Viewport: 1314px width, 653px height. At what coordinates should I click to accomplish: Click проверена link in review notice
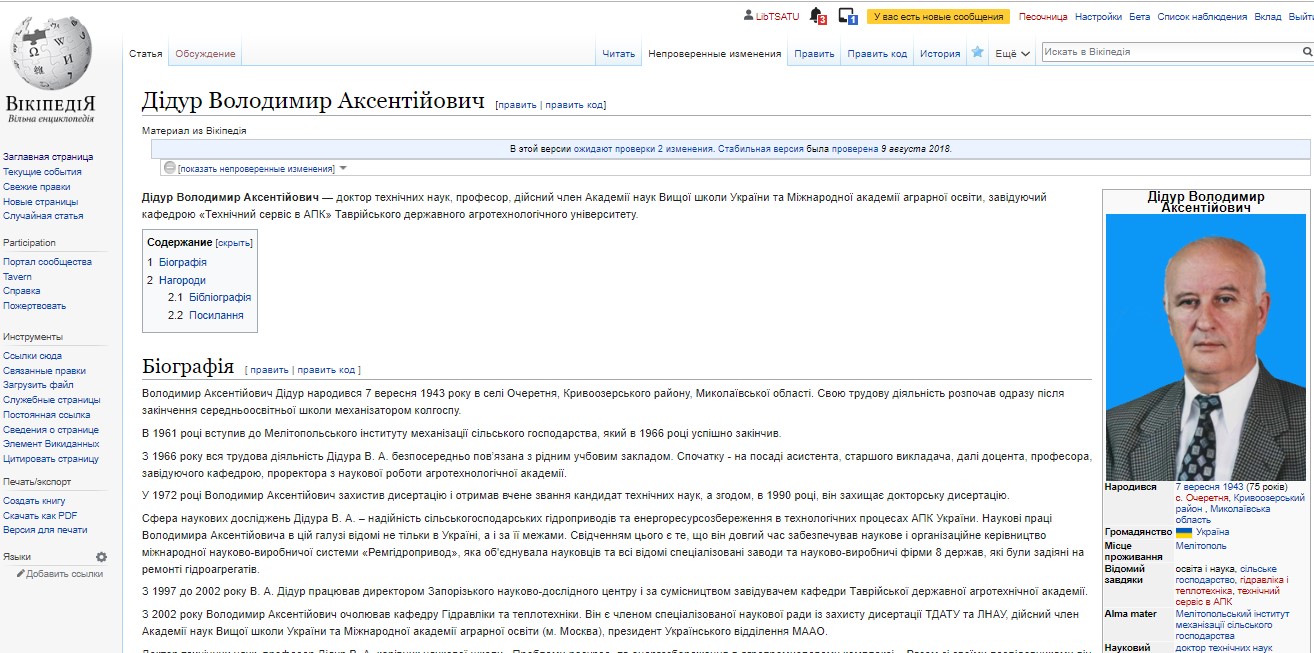[855, 149]
